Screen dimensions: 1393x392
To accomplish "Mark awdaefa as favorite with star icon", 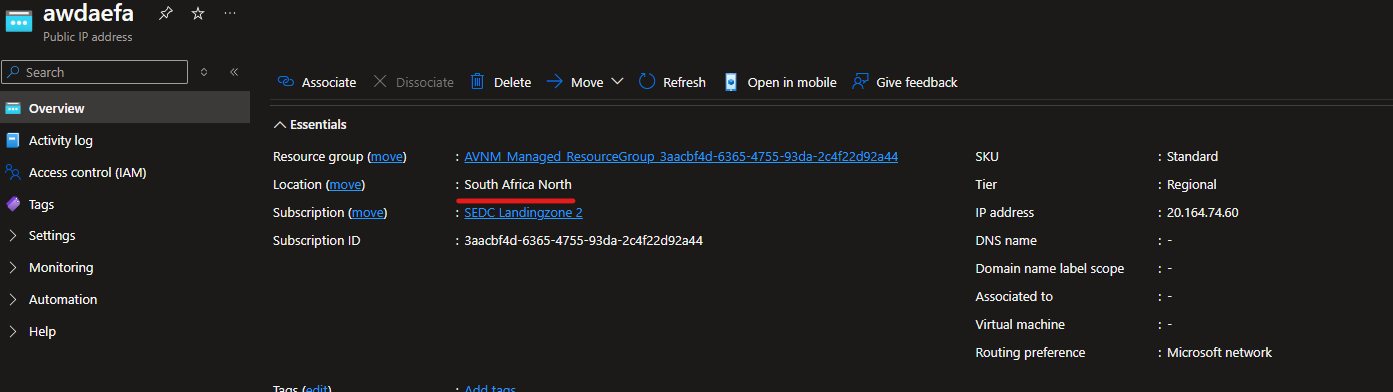I will (198, 13).
